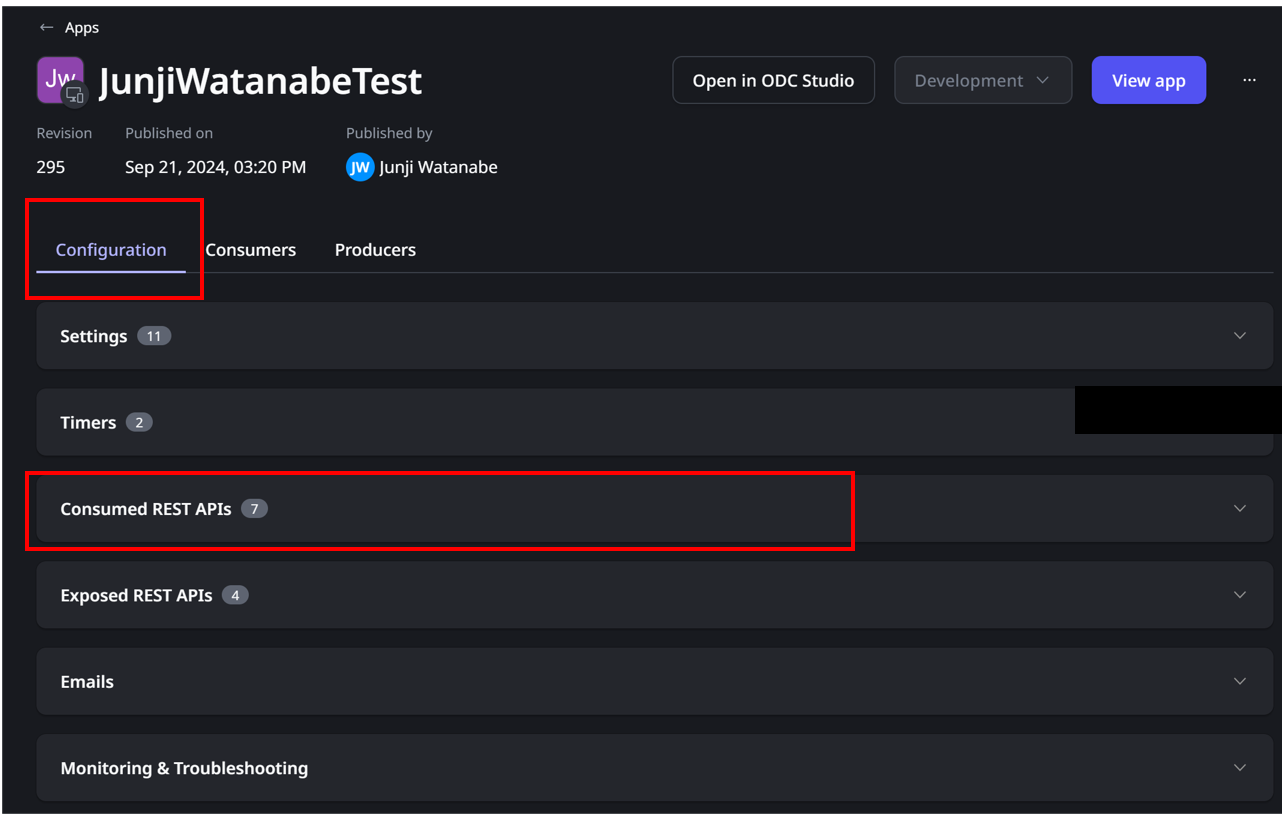Click the Timers count badge showing 2
Image resolution: width=1284 pixels, height=818 pixels.
click(x=140, y=422)
